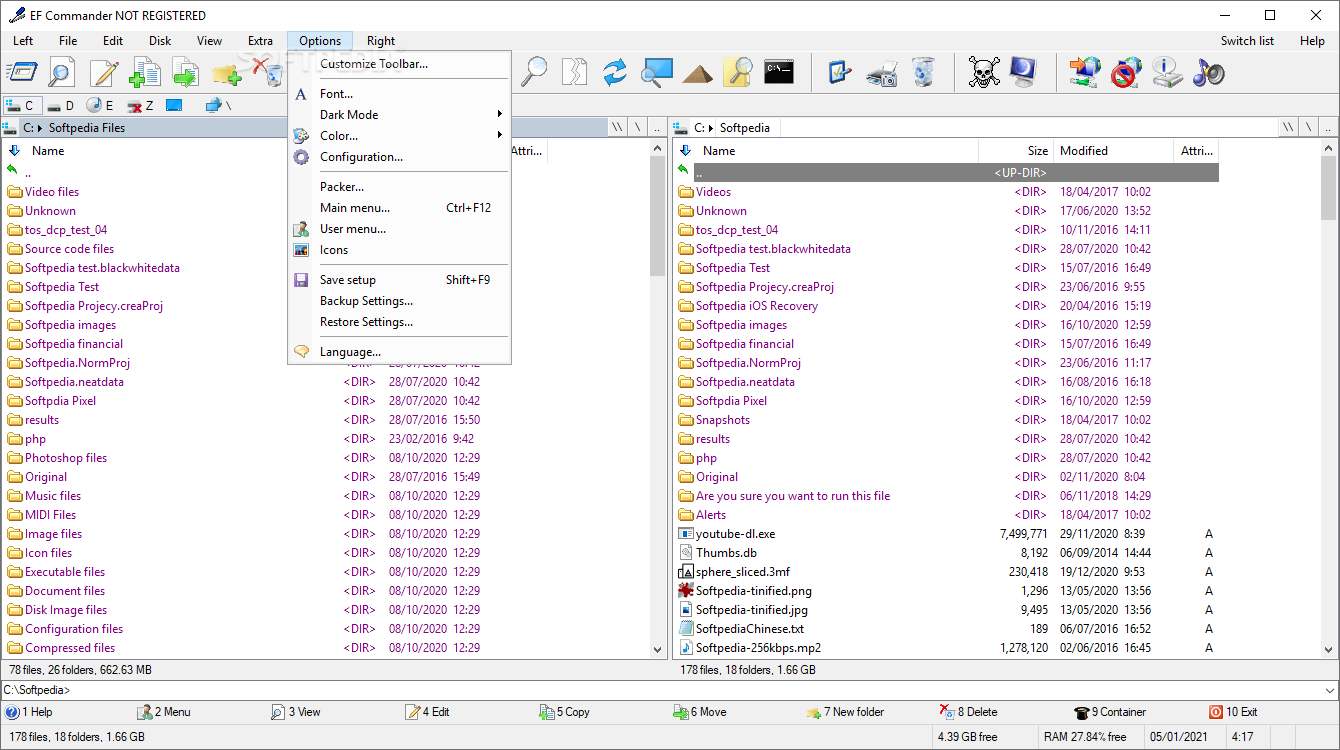Sort right panel by Size column
1340x750 pixels.
[x=1015, y=151]
